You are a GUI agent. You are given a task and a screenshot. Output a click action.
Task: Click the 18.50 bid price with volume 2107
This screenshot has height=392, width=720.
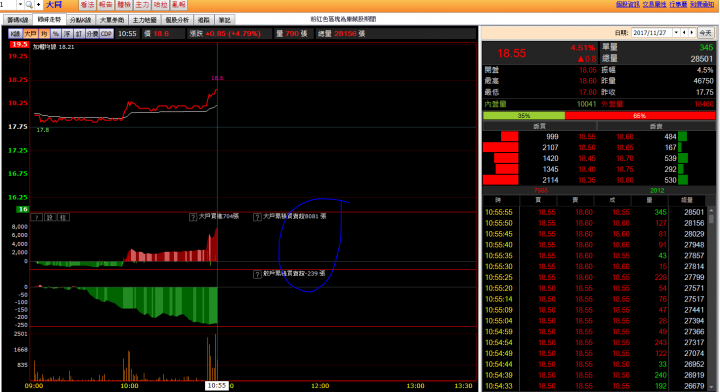click(x=587, y=147)
